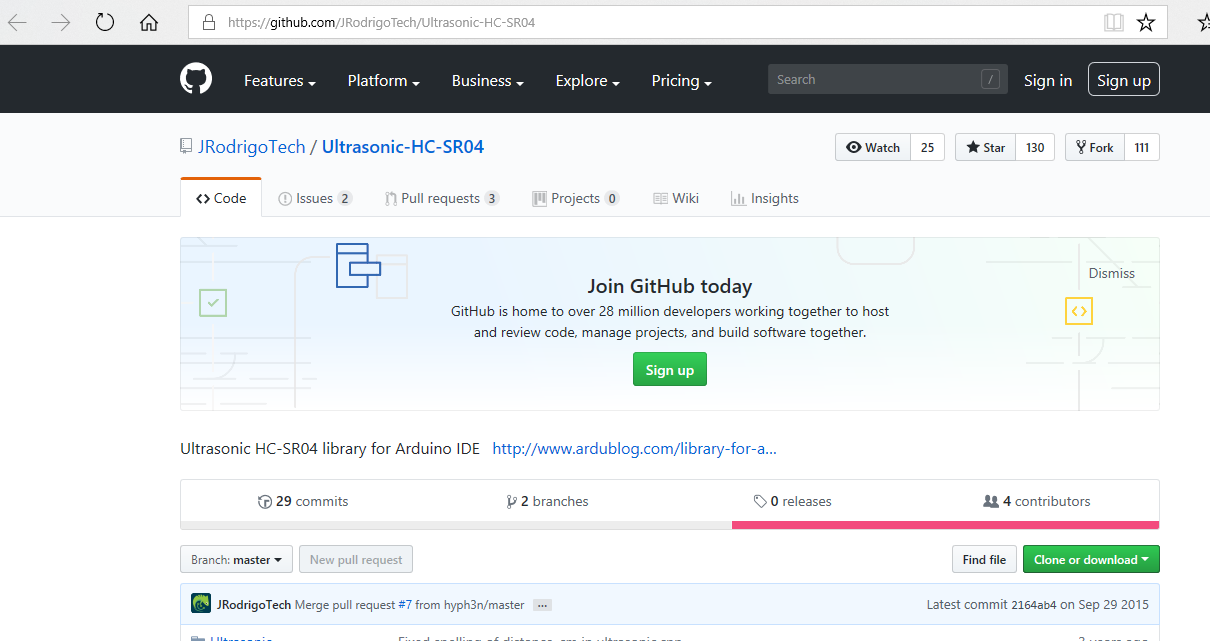View the 0 releases
The height and width of the screenshot is (641, 1210).
pyautogui.click(x=793, y=501)
